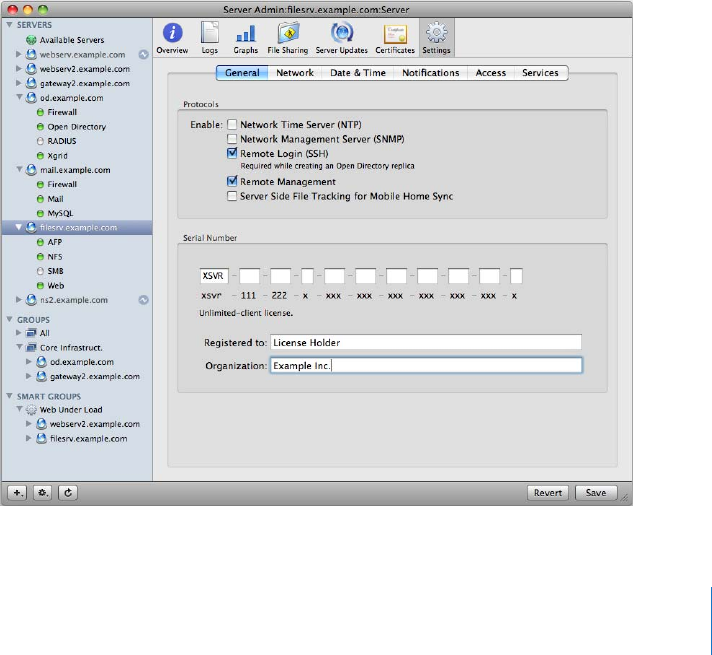Image resolution: width=712 pixels, height=655 pixels.
Task: Click the refresh button in bottom bar
Action: coord(68,492)
